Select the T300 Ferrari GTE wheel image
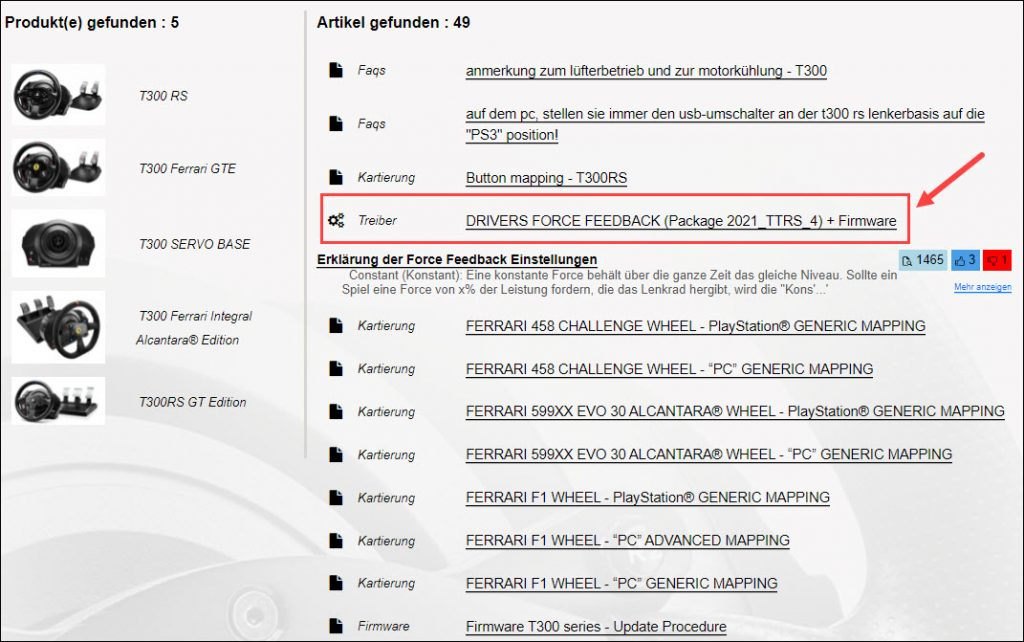The image size is (1024, 642). pyautogui.click(x=58, y=168)
